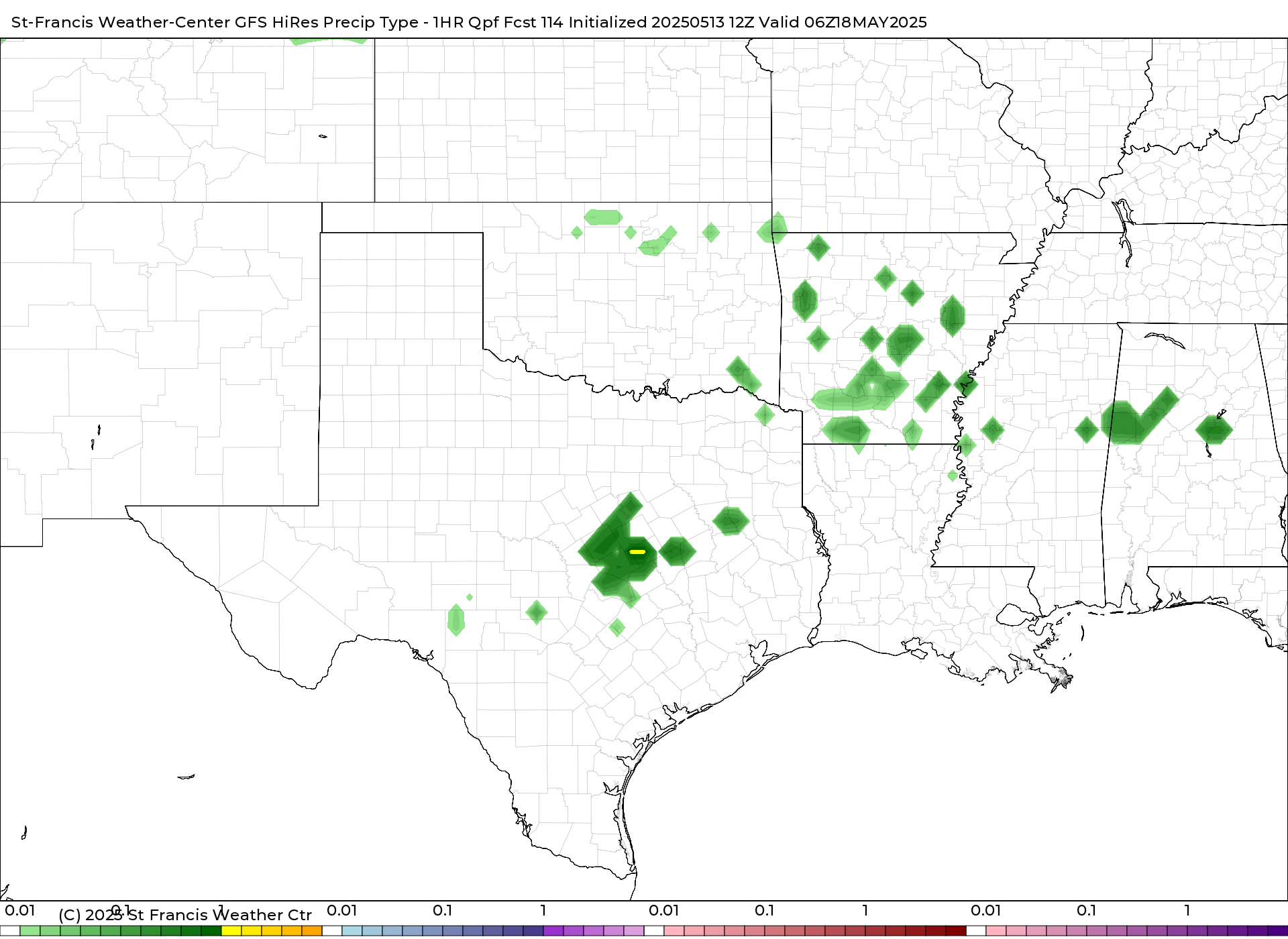Click the yellow heavy-precipitation cell in central Texas

pyautogui.click(x=637, y=552)
